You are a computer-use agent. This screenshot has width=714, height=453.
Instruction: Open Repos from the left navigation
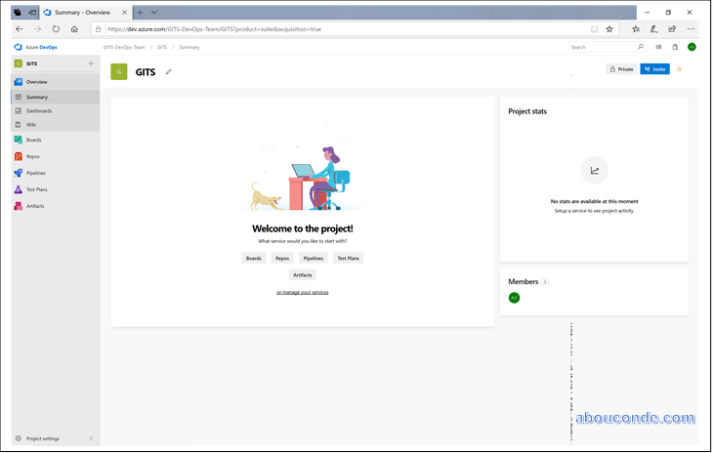click(32, 156)
